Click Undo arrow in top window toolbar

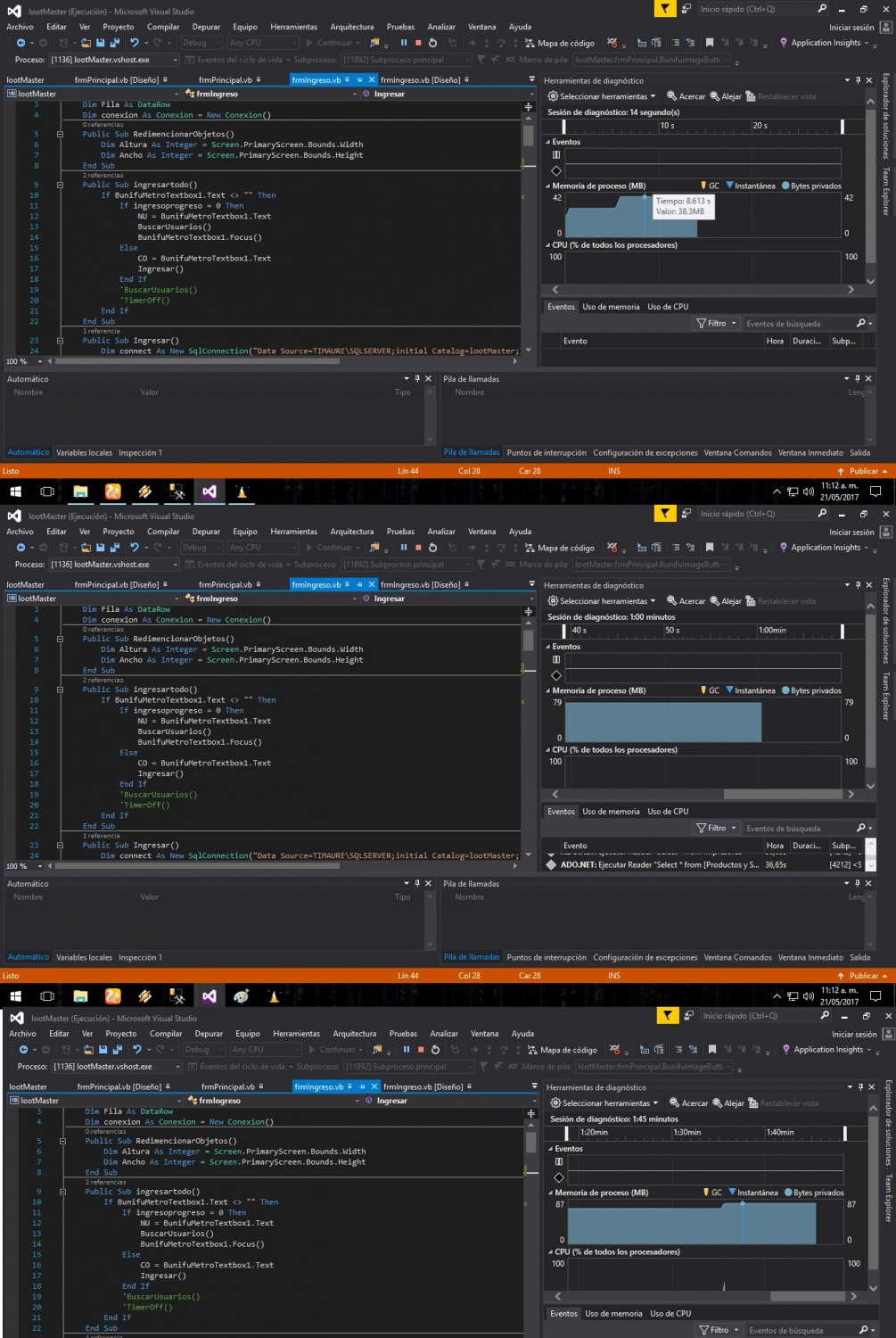[x=135, y=43]
